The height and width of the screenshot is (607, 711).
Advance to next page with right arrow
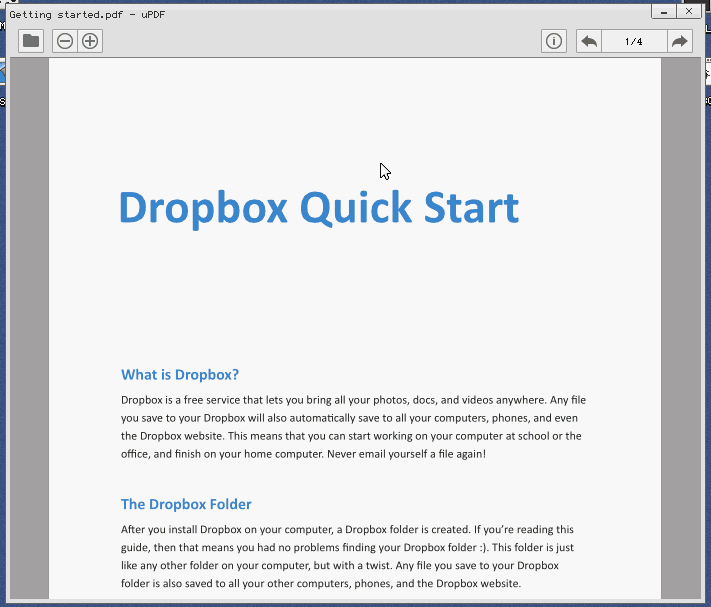click(x=679, y=41)
